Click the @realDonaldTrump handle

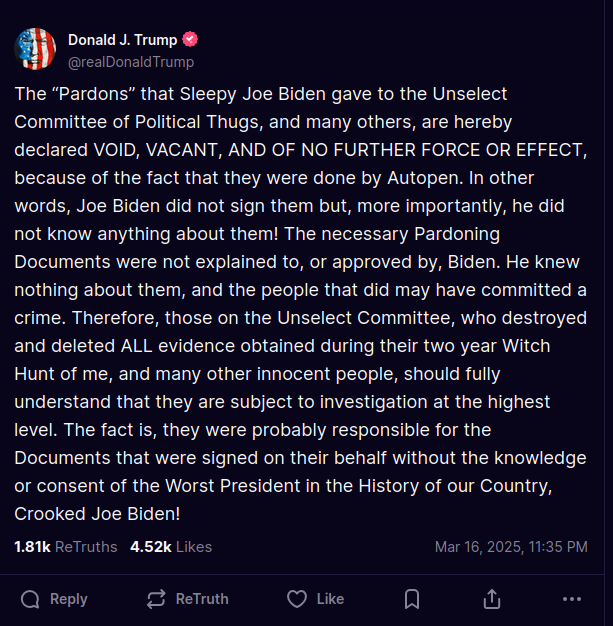pyautogui.click(x=131, y=62)
